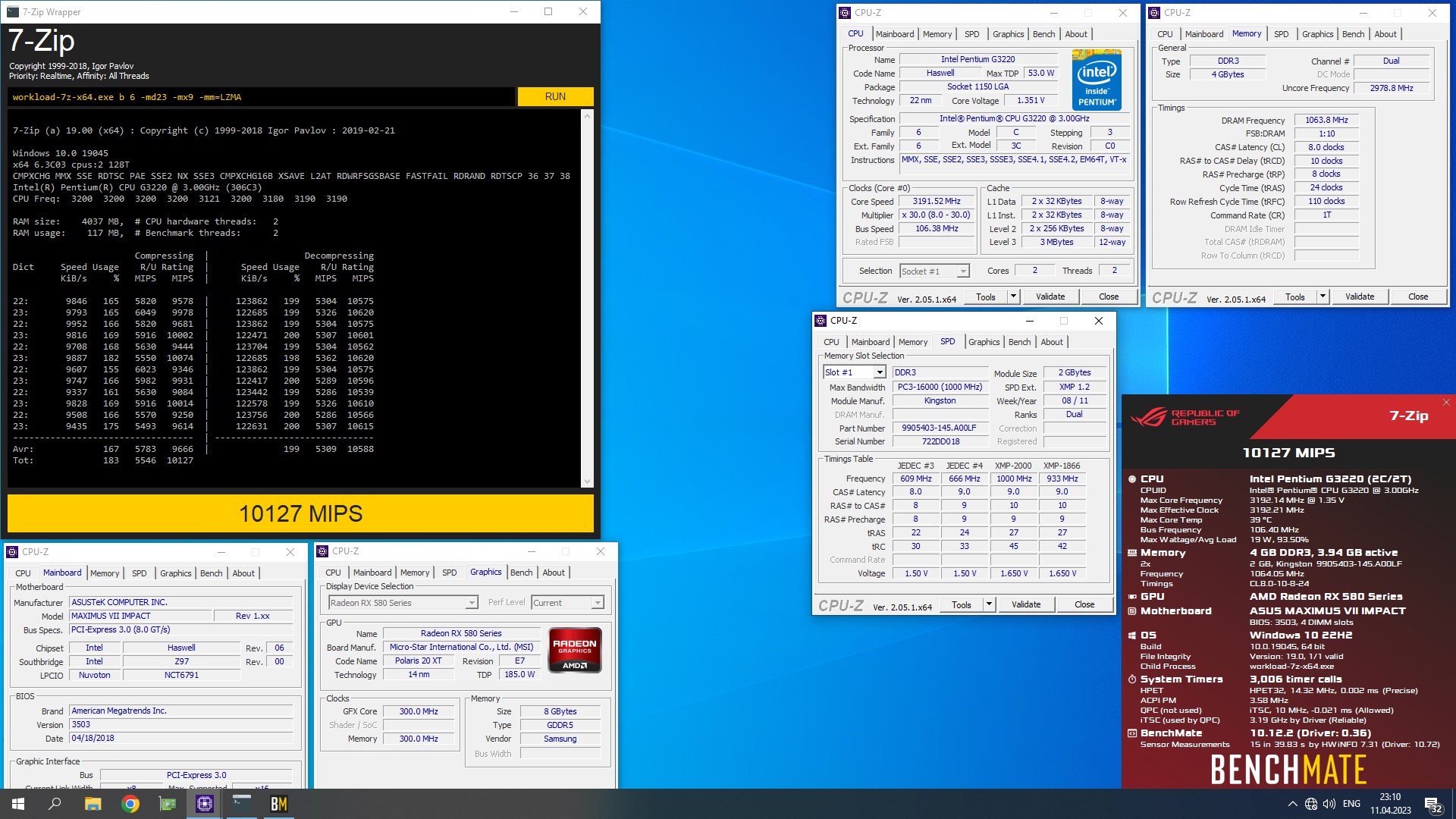Click the volume speaker tray icon
Image resolution: width=1456 pixels, height=819 pixels.
coord(1329,804)
